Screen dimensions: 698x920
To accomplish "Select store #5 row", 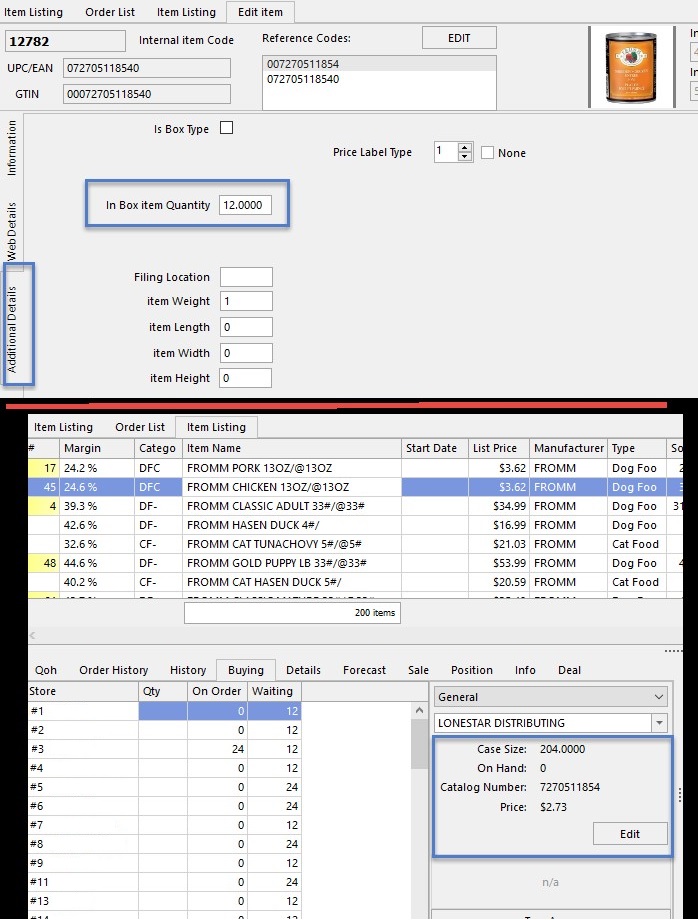I will point(165,787).
